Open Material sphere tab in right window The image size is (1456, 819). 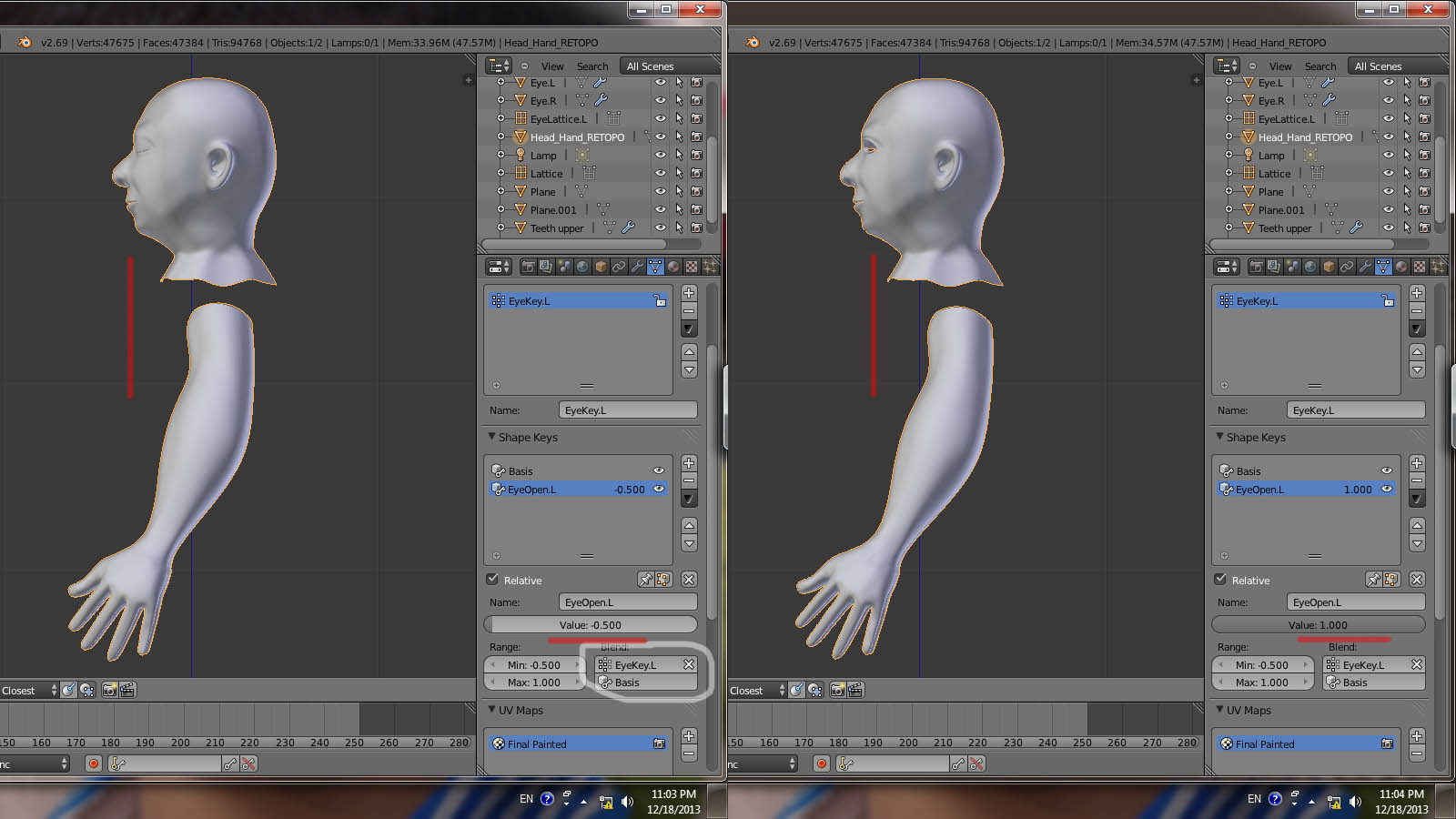click(x=1401, y=267)
